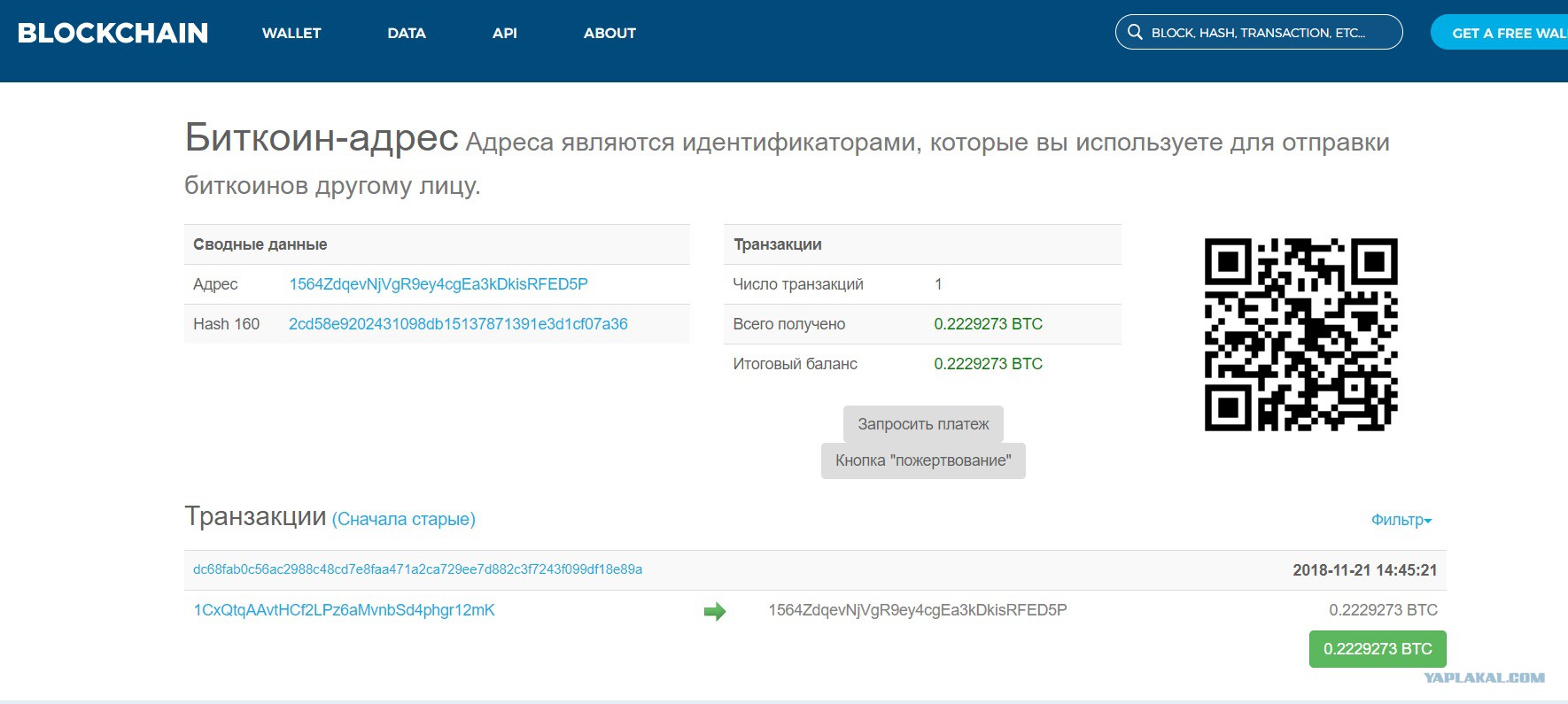Click the Hash 160 row label
Image resolution: width=1568 pixels, height=704 pixels.
pos(226,324)
